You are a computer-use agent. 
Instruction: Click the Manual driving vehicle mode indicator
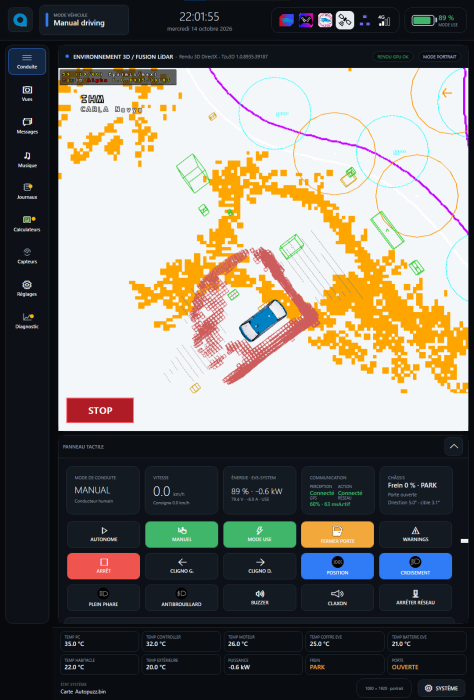[x=84, y=20]
